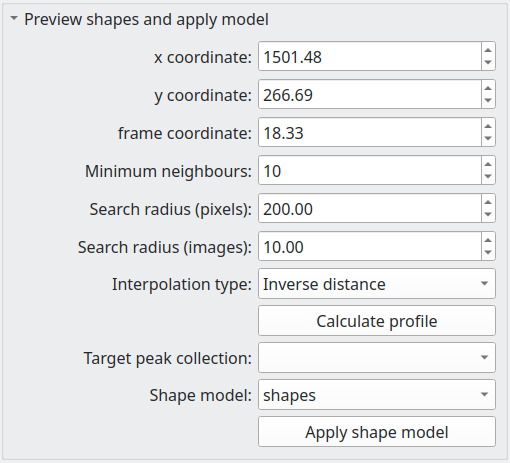
Task: Increase the x coordinate value
Action: point(488,50)
